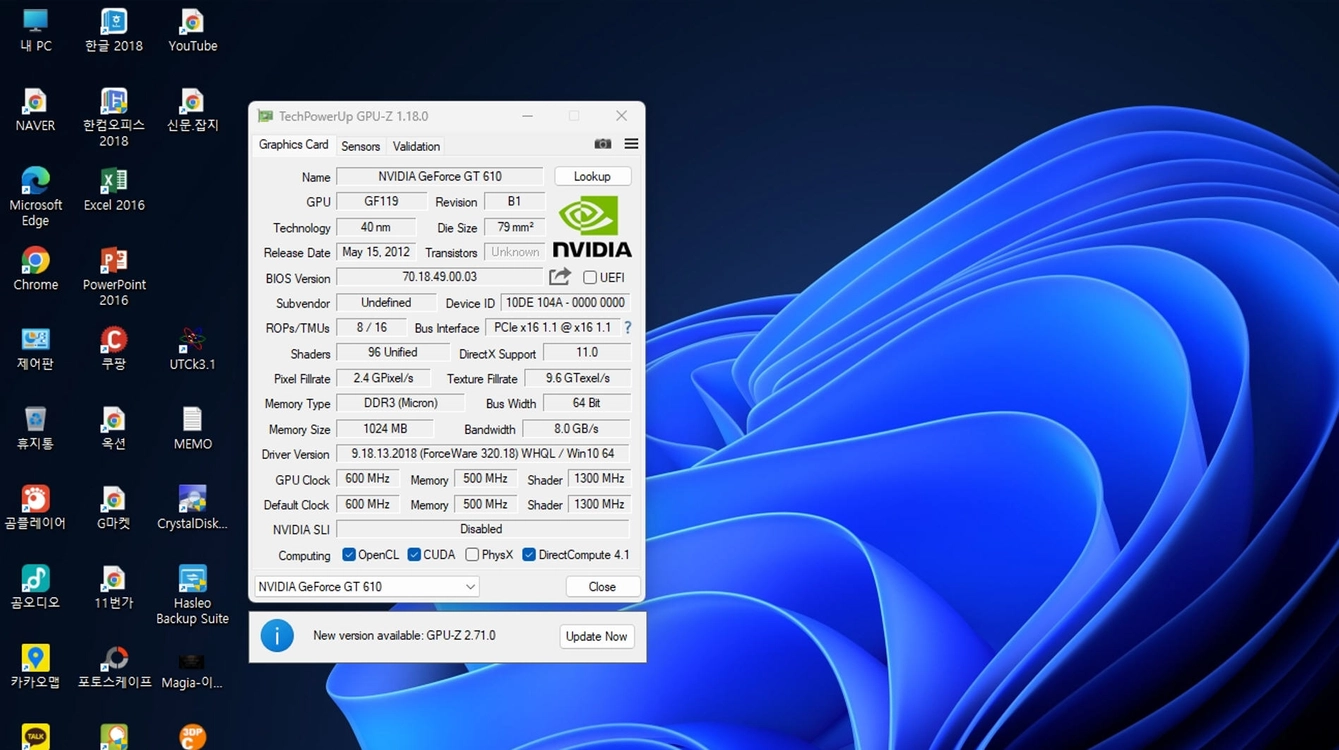
Task: Switch to the Graphics Card tab
Action: coord(293,145)
